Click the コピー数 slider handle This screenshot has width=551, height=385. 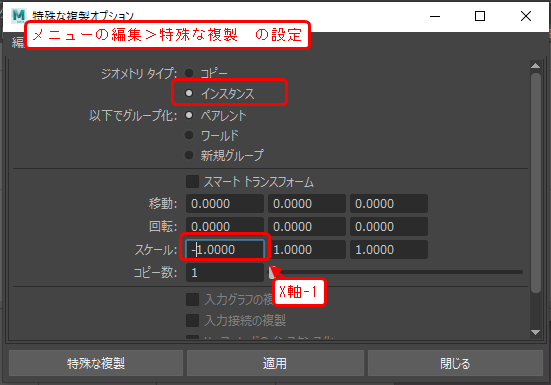[x=272, y=272]
